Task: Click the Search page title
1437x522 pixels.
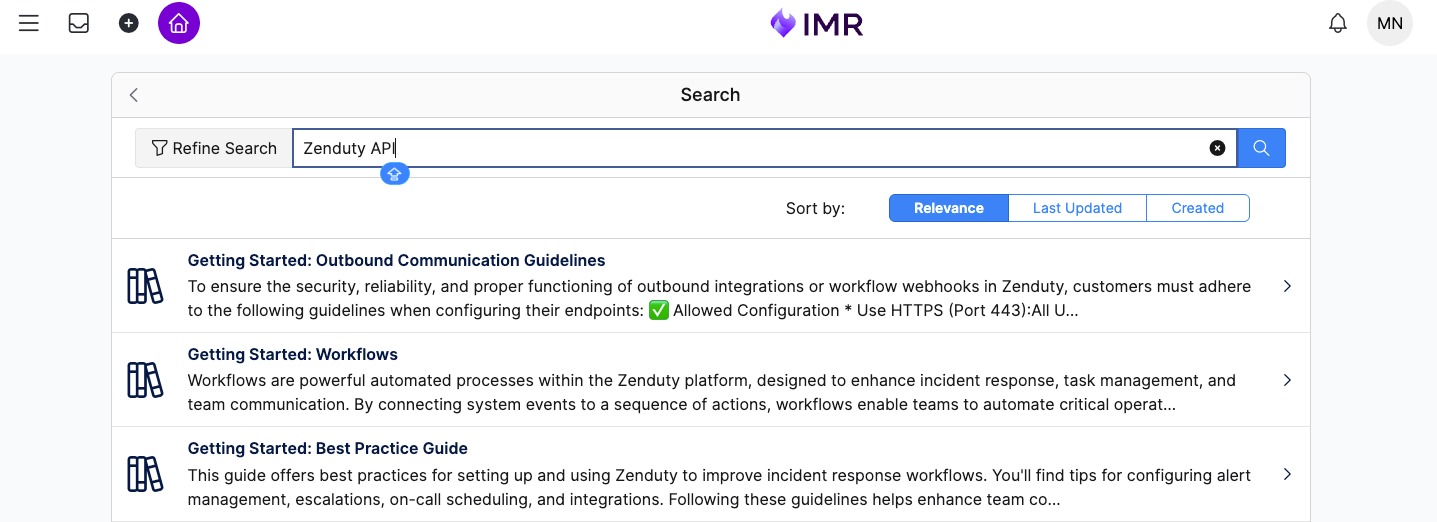Action: pos(710,95)
